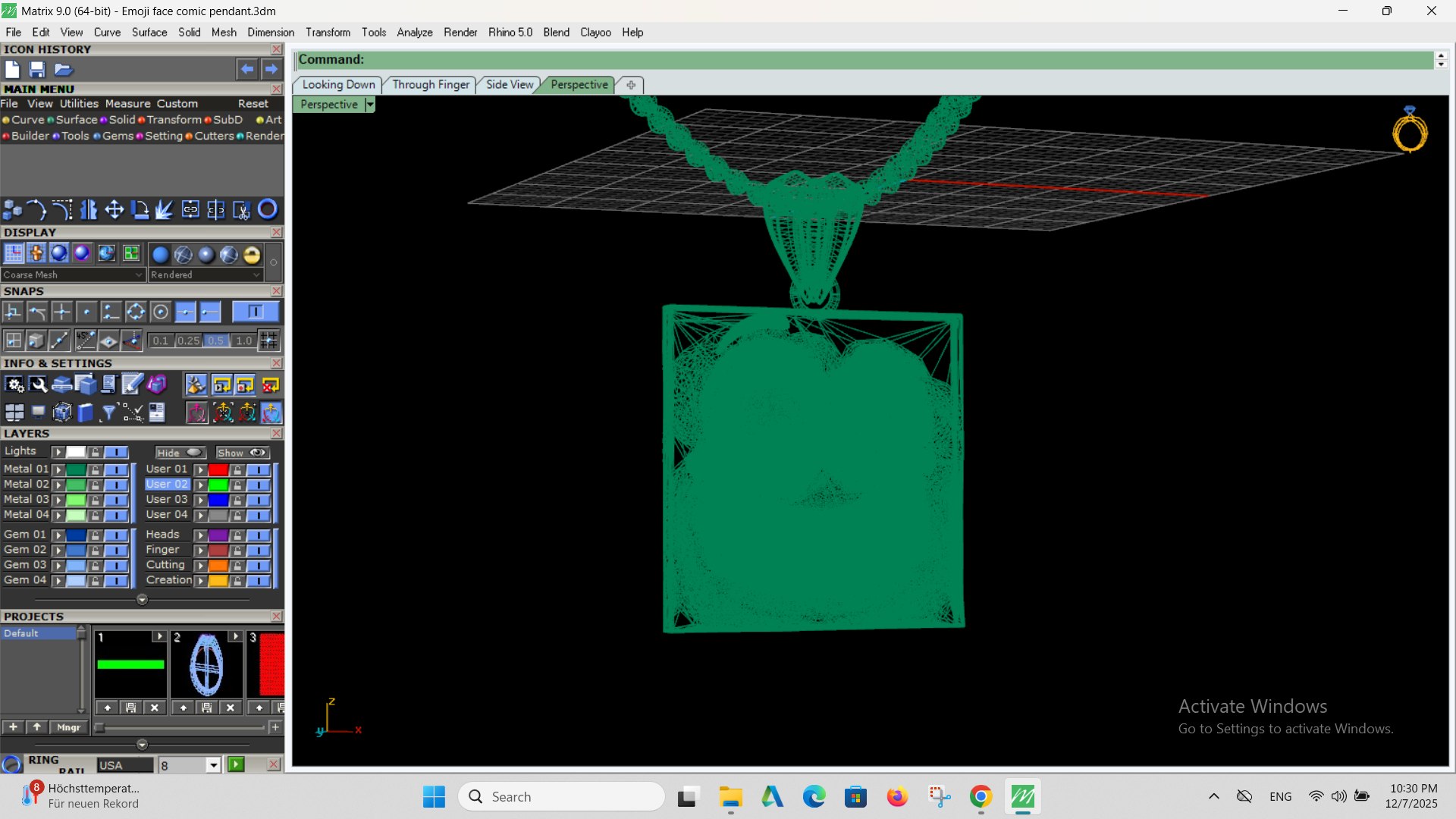
Task: Open the Perspective viewport label dropdown arrow
Action: tap(370, 105)
